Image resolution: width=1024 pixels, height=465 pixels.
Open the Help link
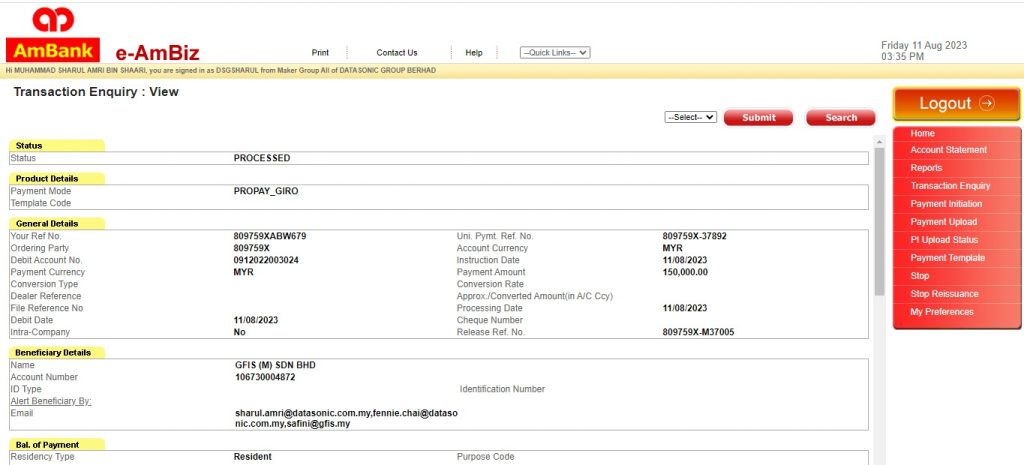pyautogui.click(x=474, y=53)
